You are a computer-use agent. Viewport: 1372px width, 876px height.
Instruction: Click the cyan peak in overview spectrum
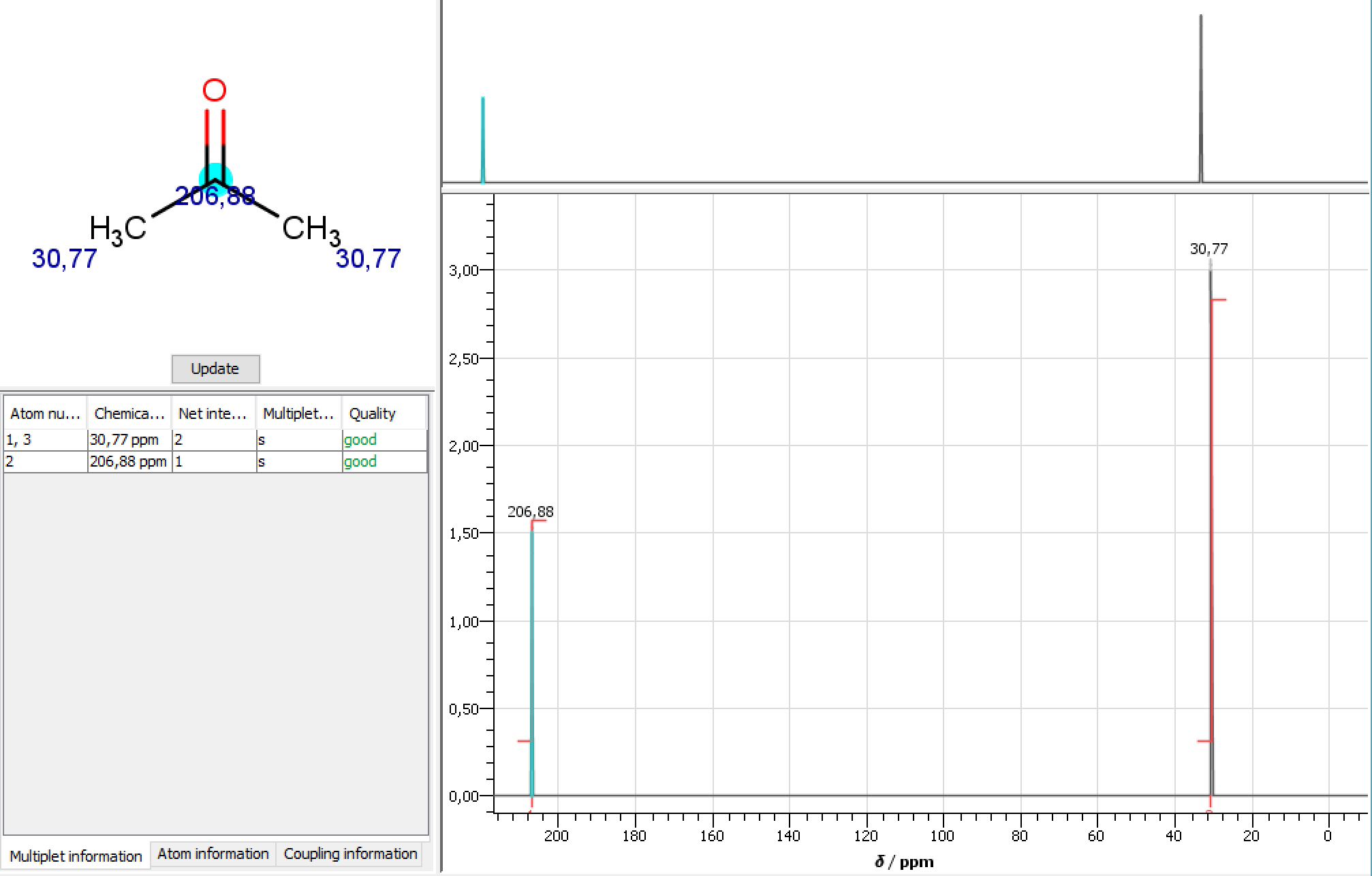pos(483,140)
